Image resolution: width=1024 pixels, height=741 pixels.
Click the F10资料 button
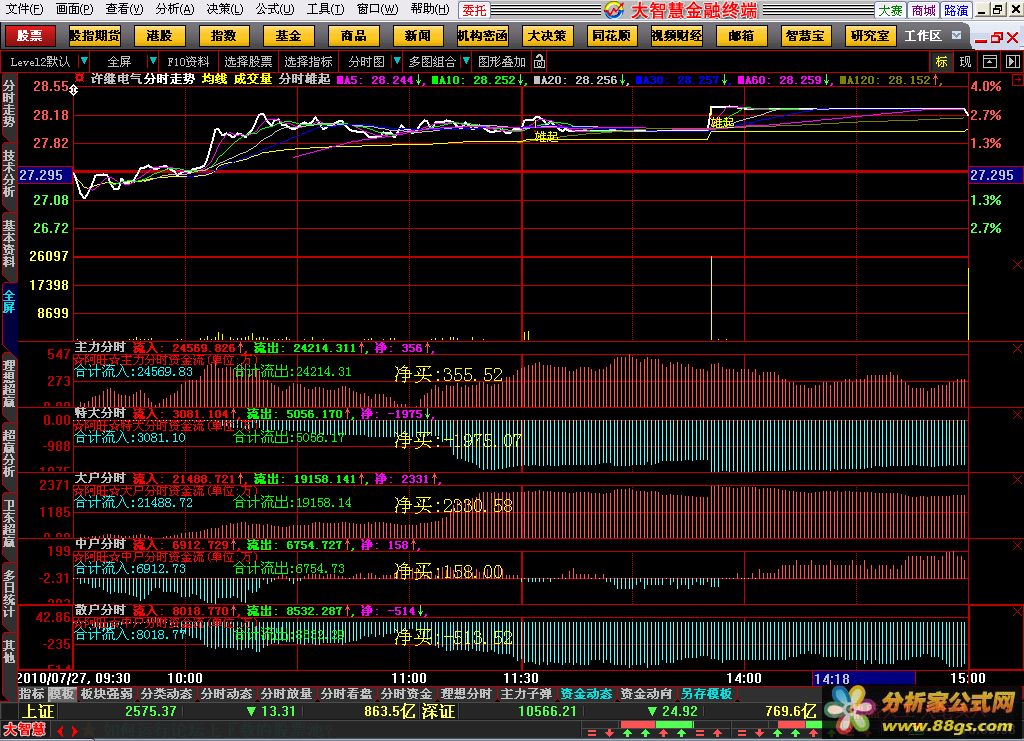coord(188,61)
